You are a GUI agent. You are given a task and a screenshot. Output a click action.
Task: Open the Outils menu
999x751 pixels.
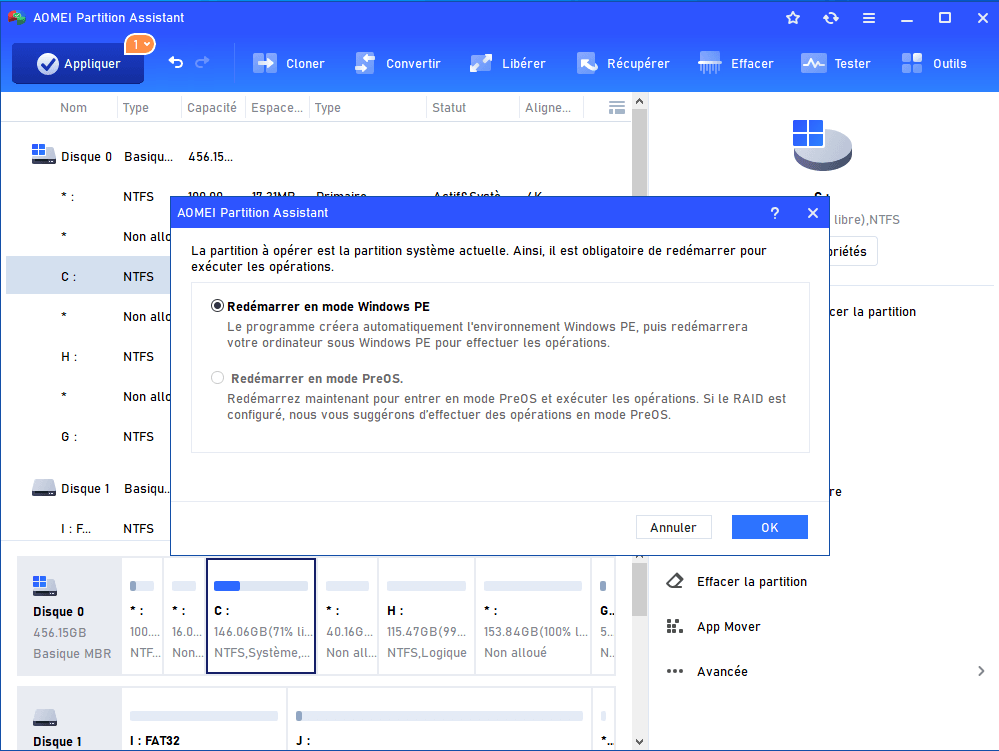click(x=934, y=64)
